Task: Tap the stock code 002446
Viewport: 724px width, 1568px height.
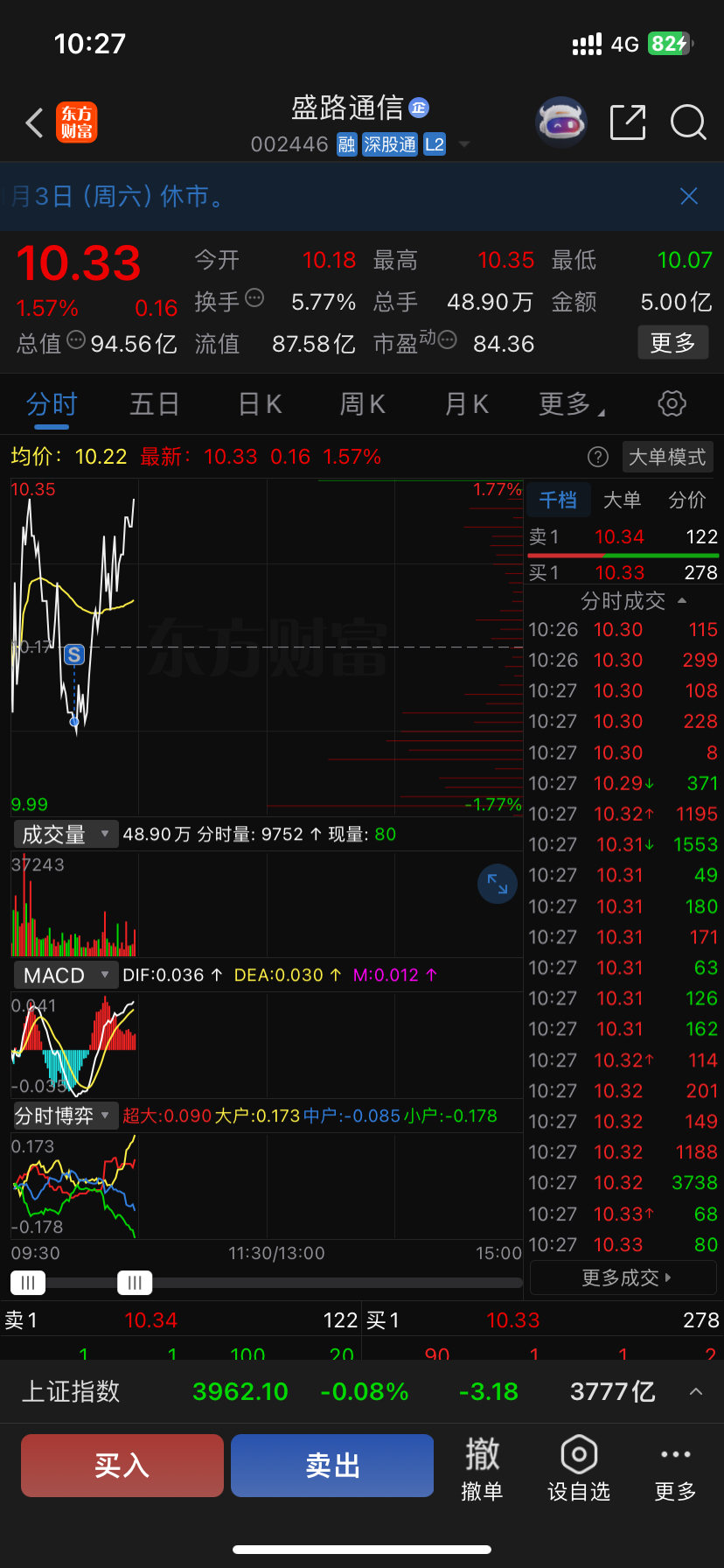Action: coord(289,144)
